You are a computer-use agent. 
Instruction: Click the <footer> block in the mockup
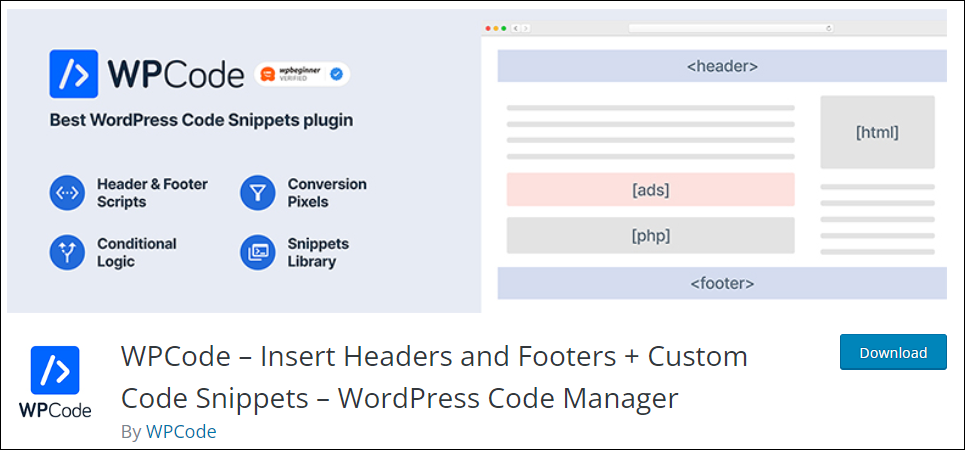722,283
